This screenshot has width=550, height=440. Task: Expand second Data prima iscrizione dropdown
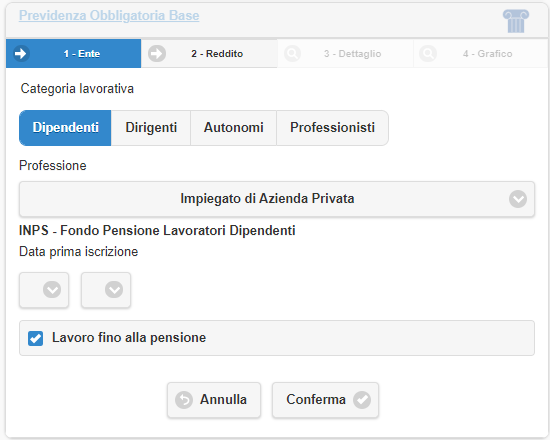click(106, 290)
